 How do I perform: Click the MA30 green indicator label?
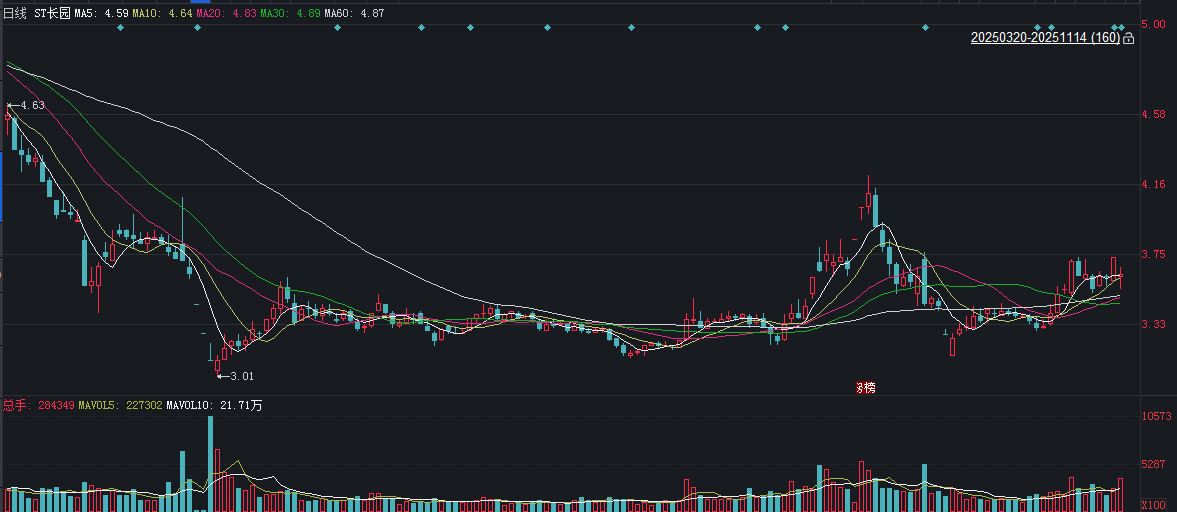[x=289, y=13]
